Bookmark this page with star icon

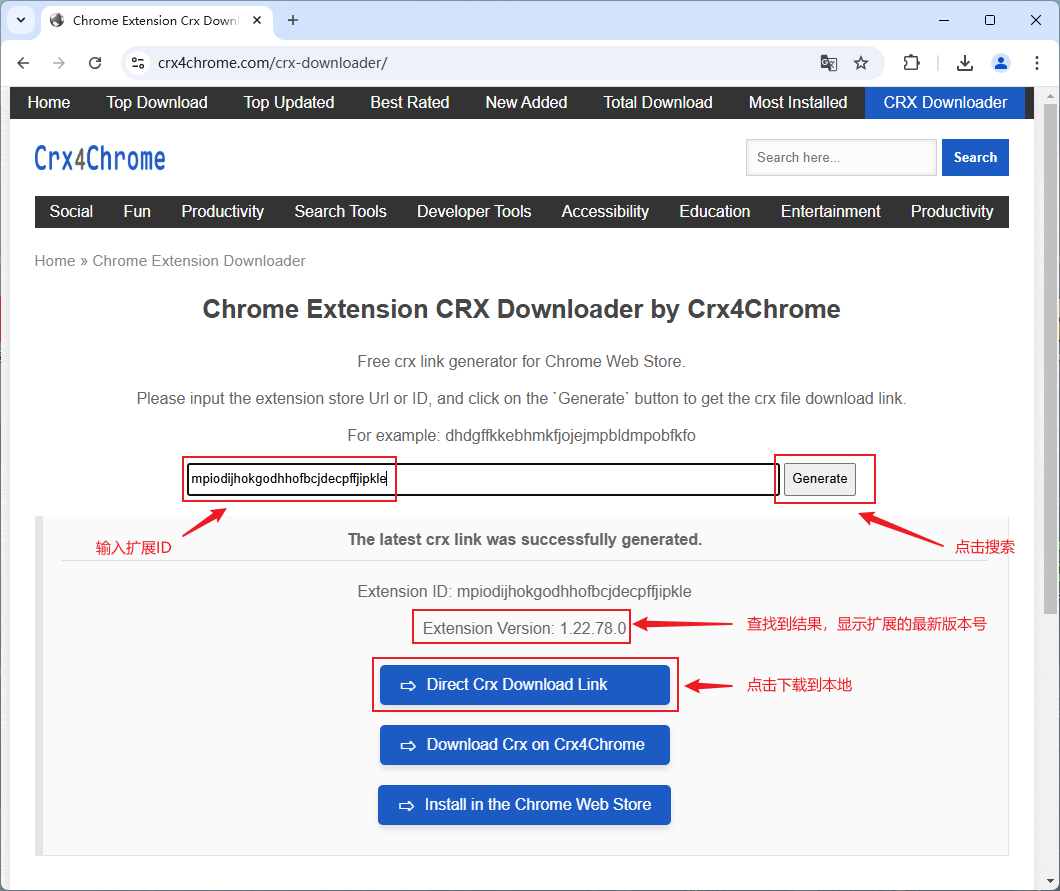(x=861, y=63)
